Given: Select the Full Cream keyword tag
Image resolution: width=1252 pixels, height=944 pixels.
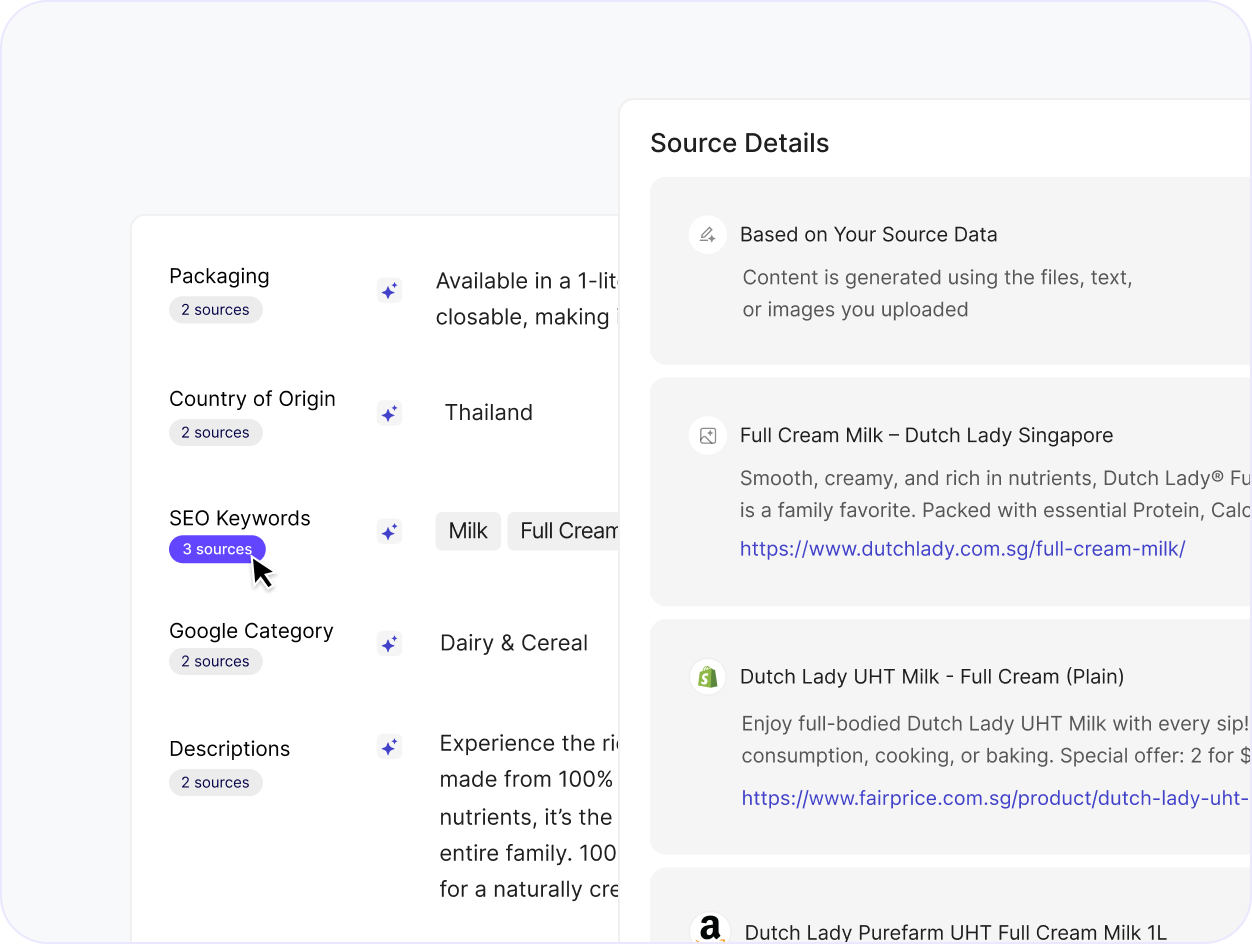Looking at the screenshot, I should (x=564, y=531).
